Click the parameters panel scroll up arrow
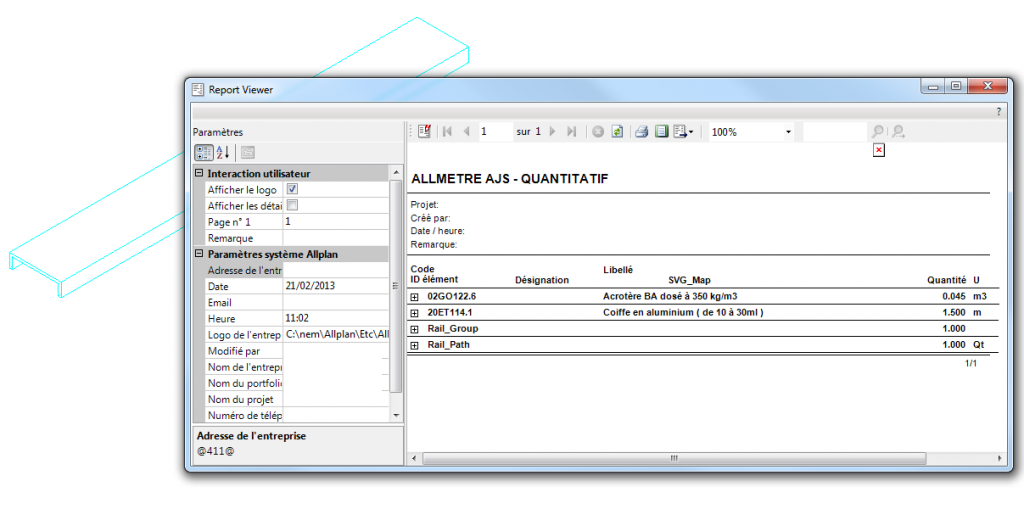 [x=396, y=172]
